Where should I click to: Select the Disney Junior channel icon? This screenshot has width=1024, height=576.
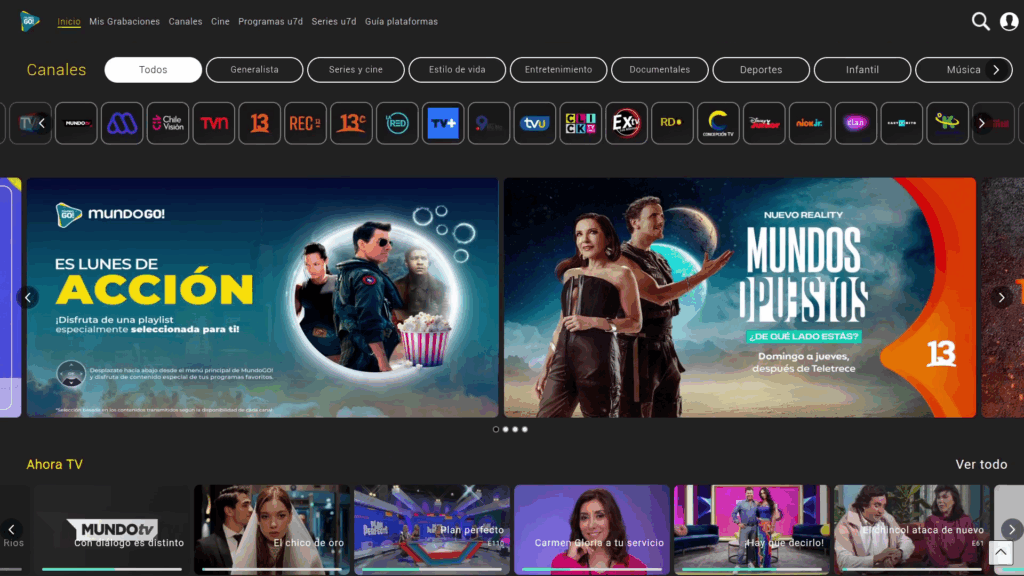(764, 123)
